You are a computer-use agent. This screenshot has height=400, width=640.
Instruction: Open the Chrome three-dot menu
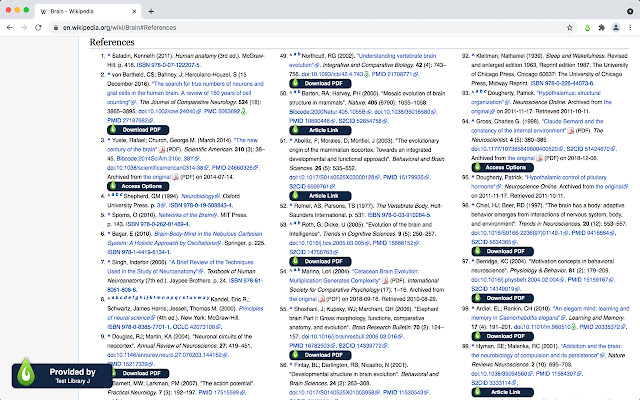point(629,29)
